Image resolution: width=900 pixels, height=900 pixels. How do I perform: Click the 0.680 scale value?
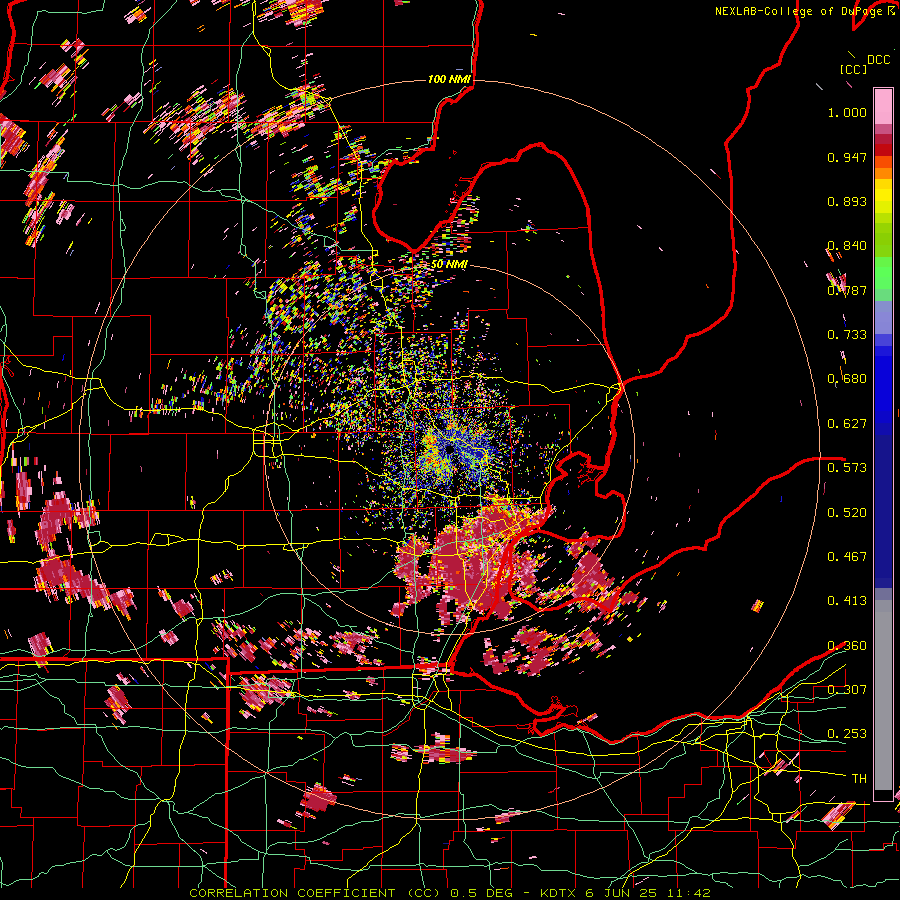847,379
